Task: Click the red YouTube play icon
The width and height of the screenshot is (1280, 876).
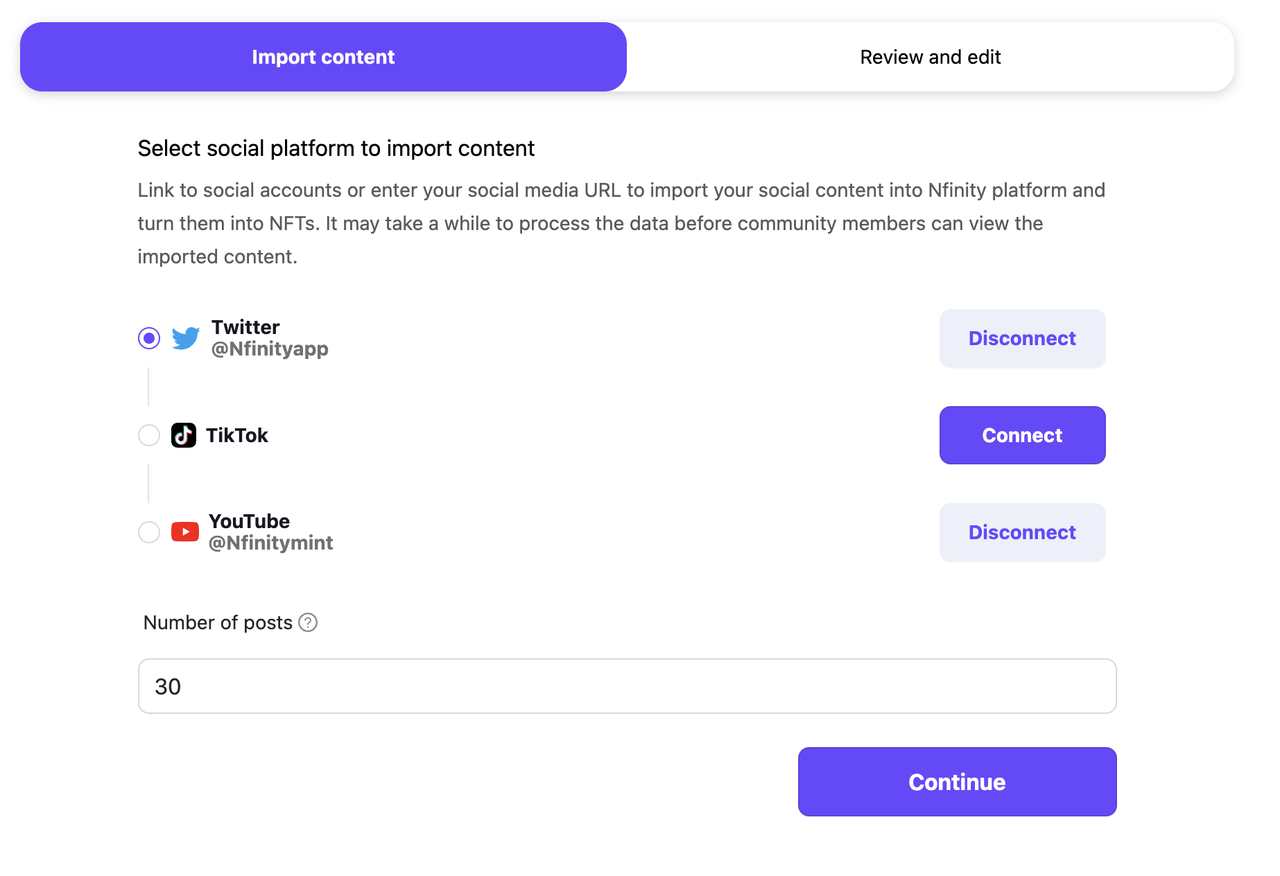Action: tap(185, 532)
